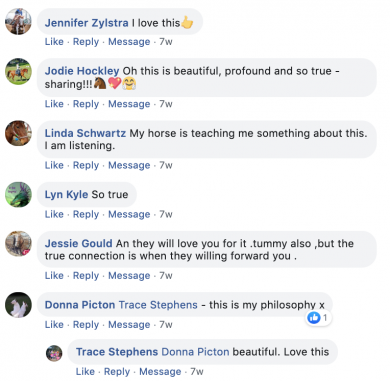
Task: Open Jodie Hockley's profile via name link
Action: pos(82,71)
